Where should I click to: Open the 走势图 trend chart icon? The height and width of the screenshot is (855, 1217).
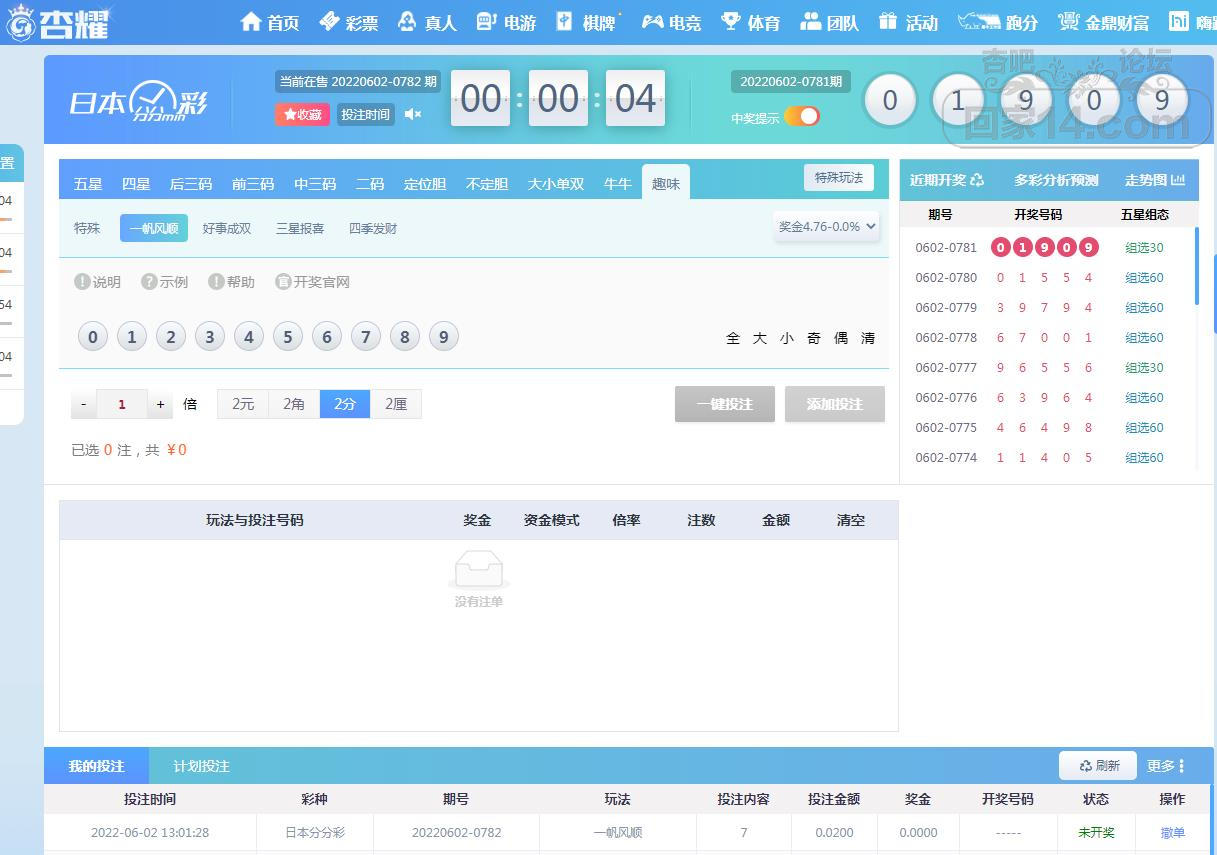(x=1177, y=180)
